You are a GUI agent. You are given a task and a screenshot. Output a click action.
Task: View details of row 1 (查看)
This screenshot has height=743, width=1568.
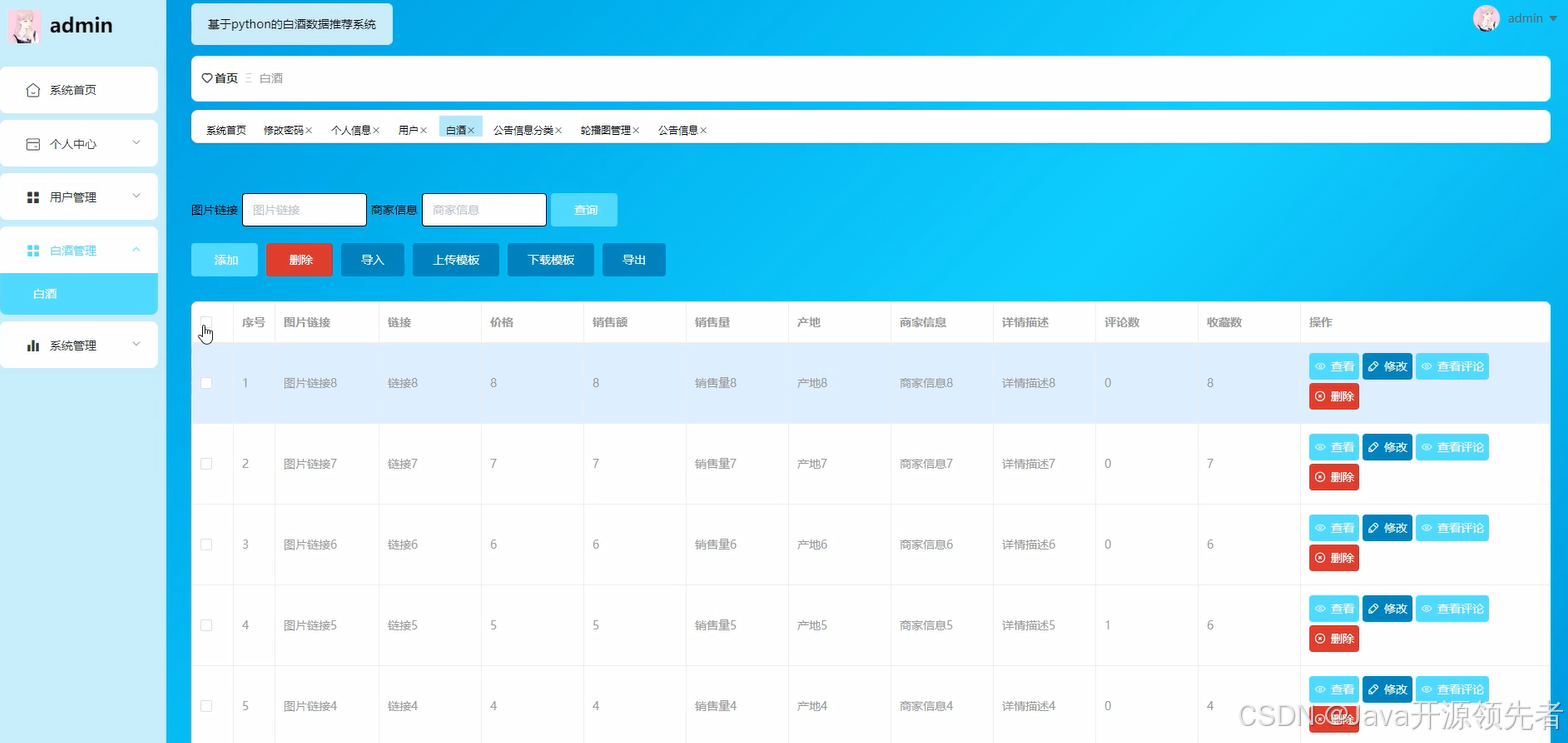click(x=1334, y=367)
